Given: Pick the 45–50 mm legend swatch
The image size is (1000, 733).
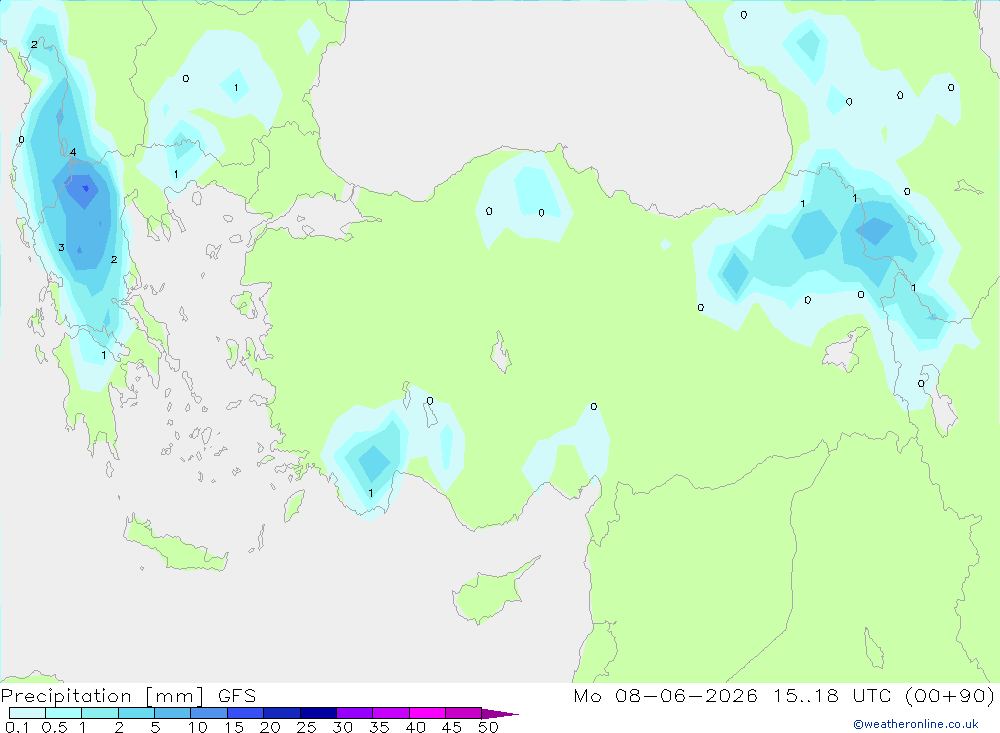Looking at the screenshot, I should point(464,713).
